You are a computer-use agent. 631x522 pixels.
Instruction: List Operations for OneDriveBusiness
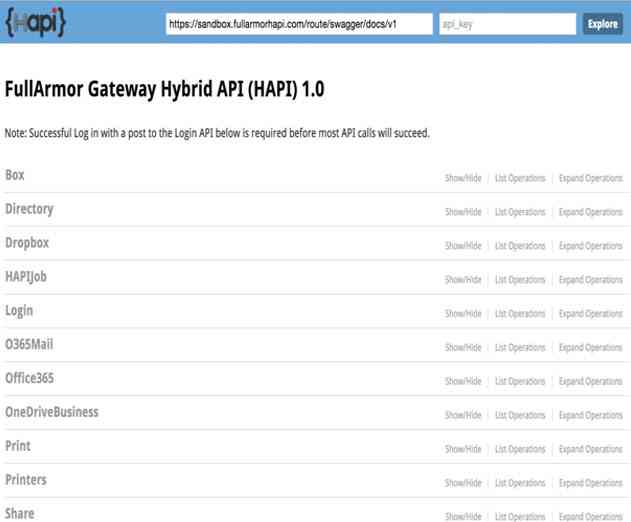click(520, 415)
